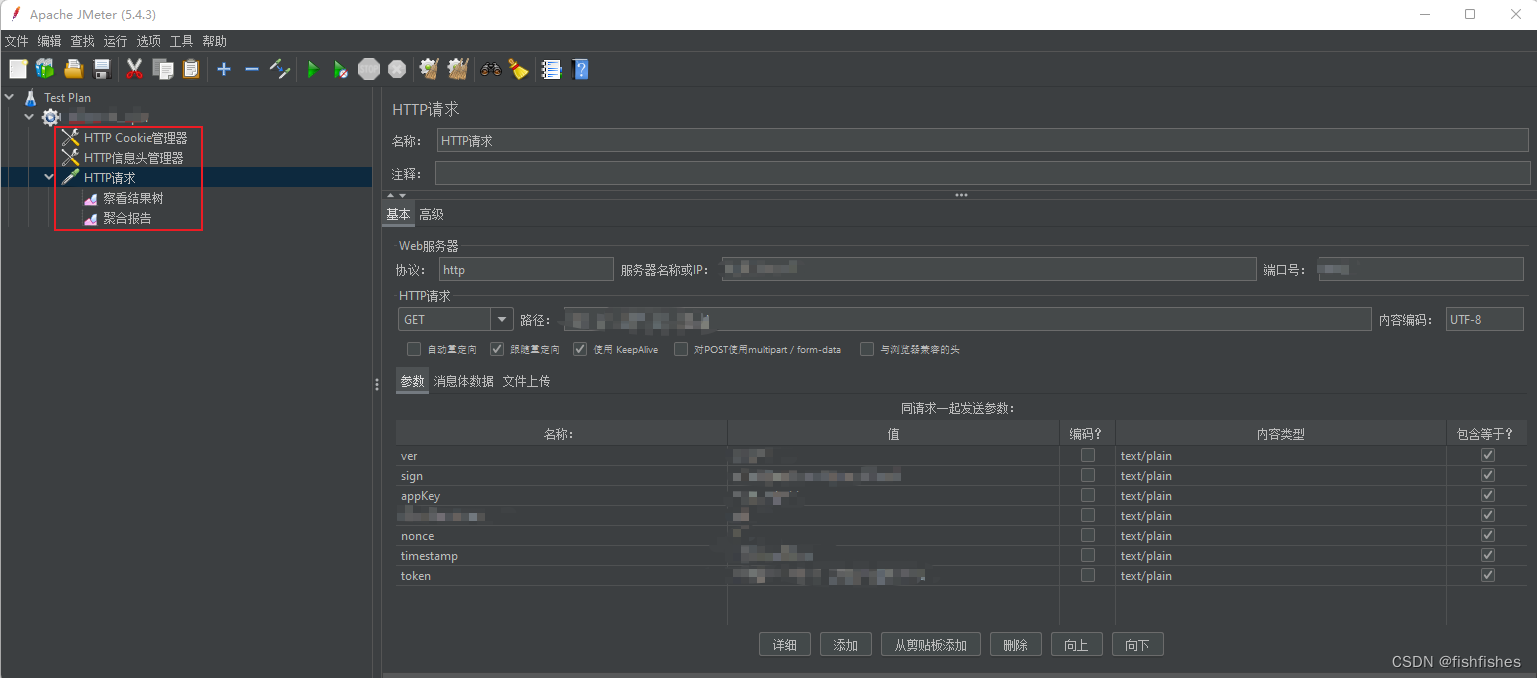
Task: Shut down the test with the X icon
Action: pyautogui.click(x=397, y=69)
